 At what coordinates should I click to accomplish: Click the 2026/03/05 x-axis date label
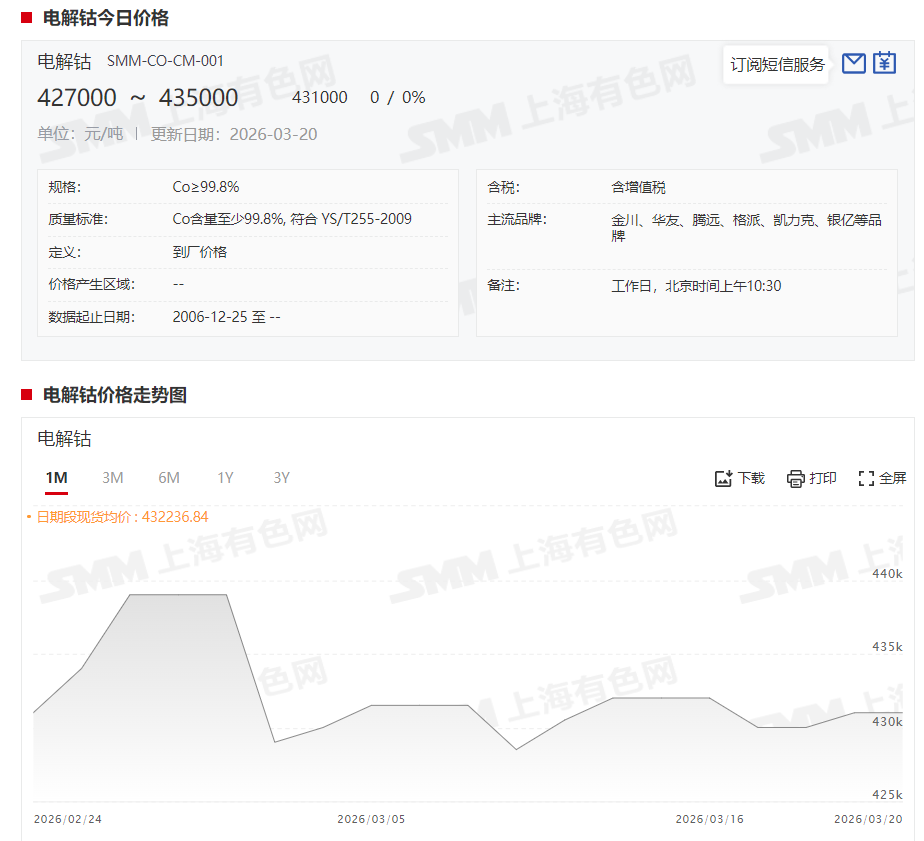pos(371,819)
